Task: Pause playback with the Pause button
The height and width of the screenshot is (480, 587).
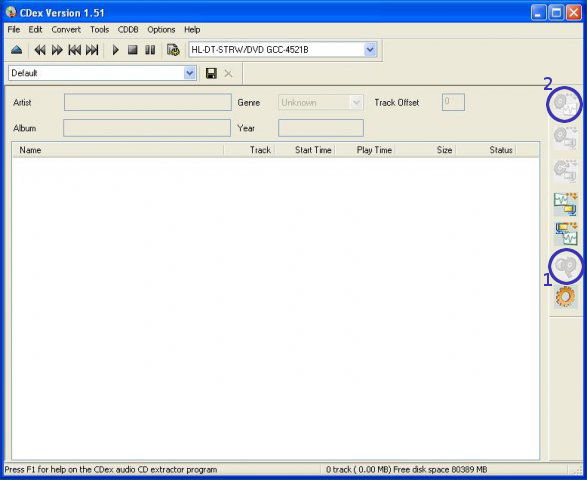Action: tap(150, 50)
